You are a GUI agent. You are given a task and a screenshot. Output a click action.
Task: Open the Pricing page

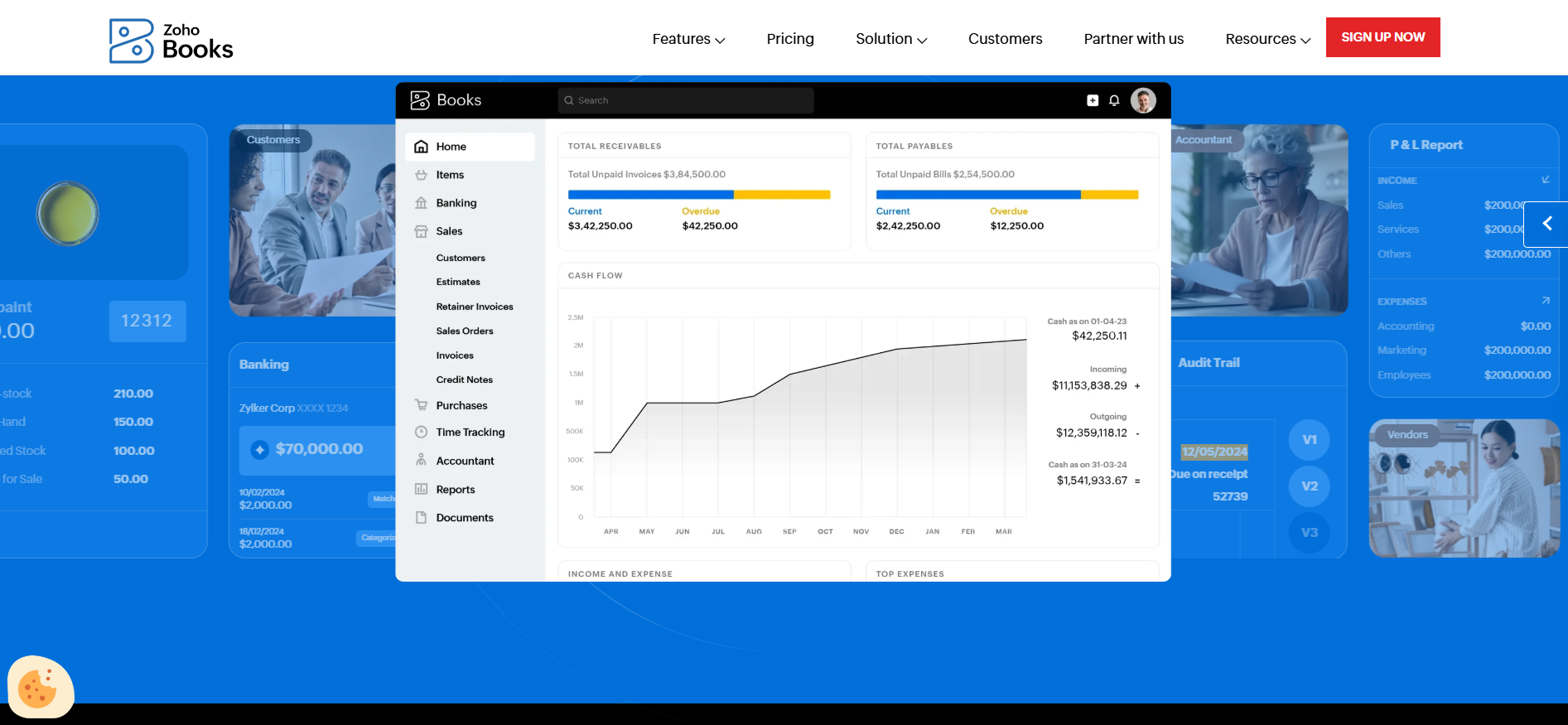coord(790,39)
